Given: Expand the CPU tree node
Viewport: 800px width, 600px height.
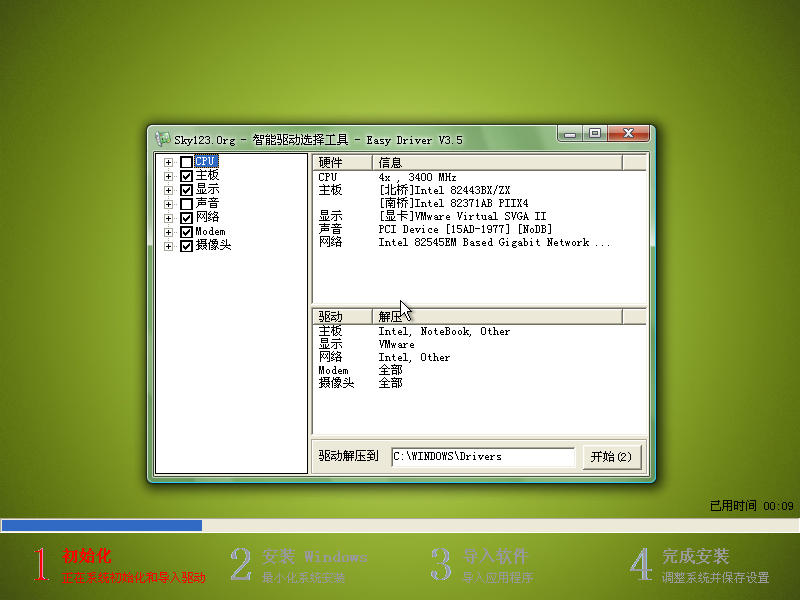Looking at the screenshot, I should coord(168,162).
